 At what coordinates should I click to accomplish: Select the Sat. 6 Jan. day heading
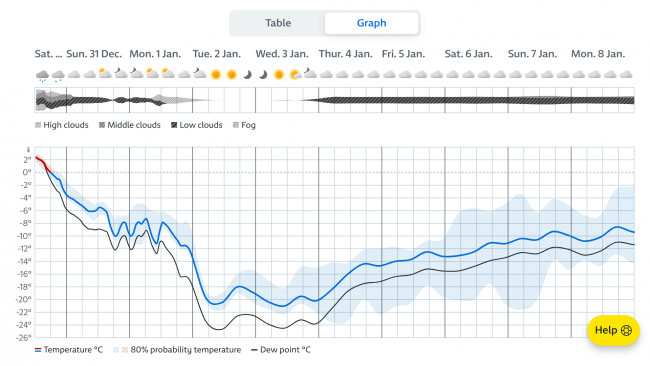[x=468, y=54]
